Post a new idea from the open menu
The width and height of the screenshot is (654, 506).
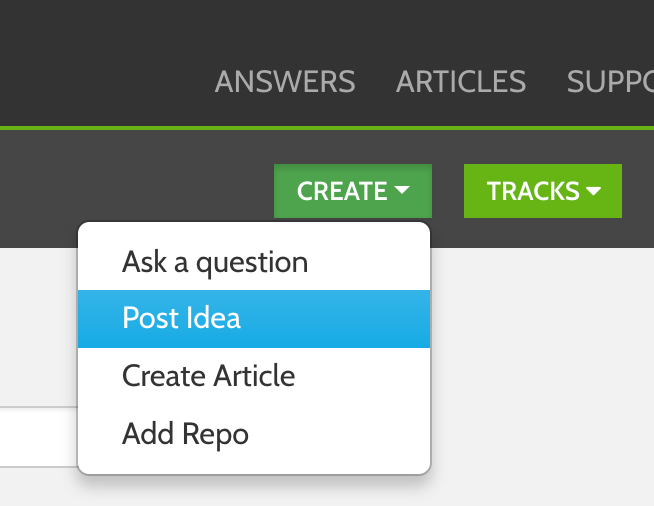182,318
